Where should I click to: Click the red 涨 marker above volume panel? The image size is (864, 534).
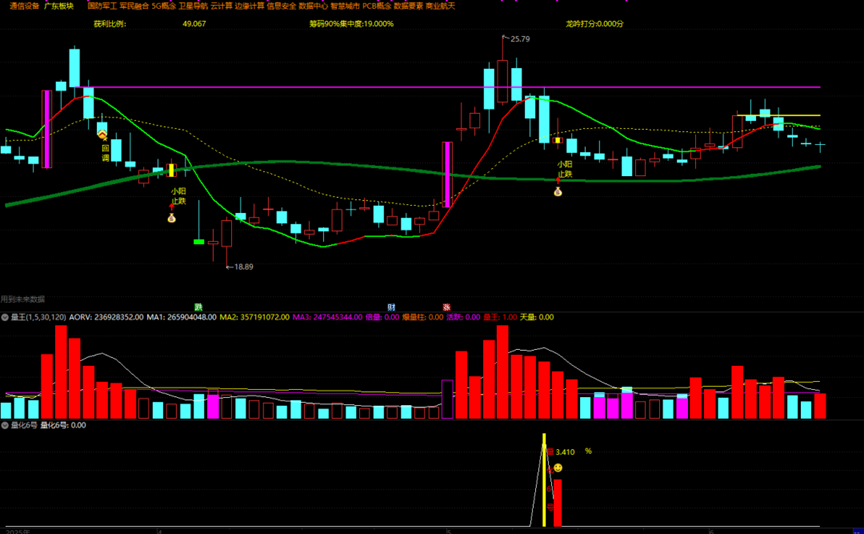pos(445,307)
